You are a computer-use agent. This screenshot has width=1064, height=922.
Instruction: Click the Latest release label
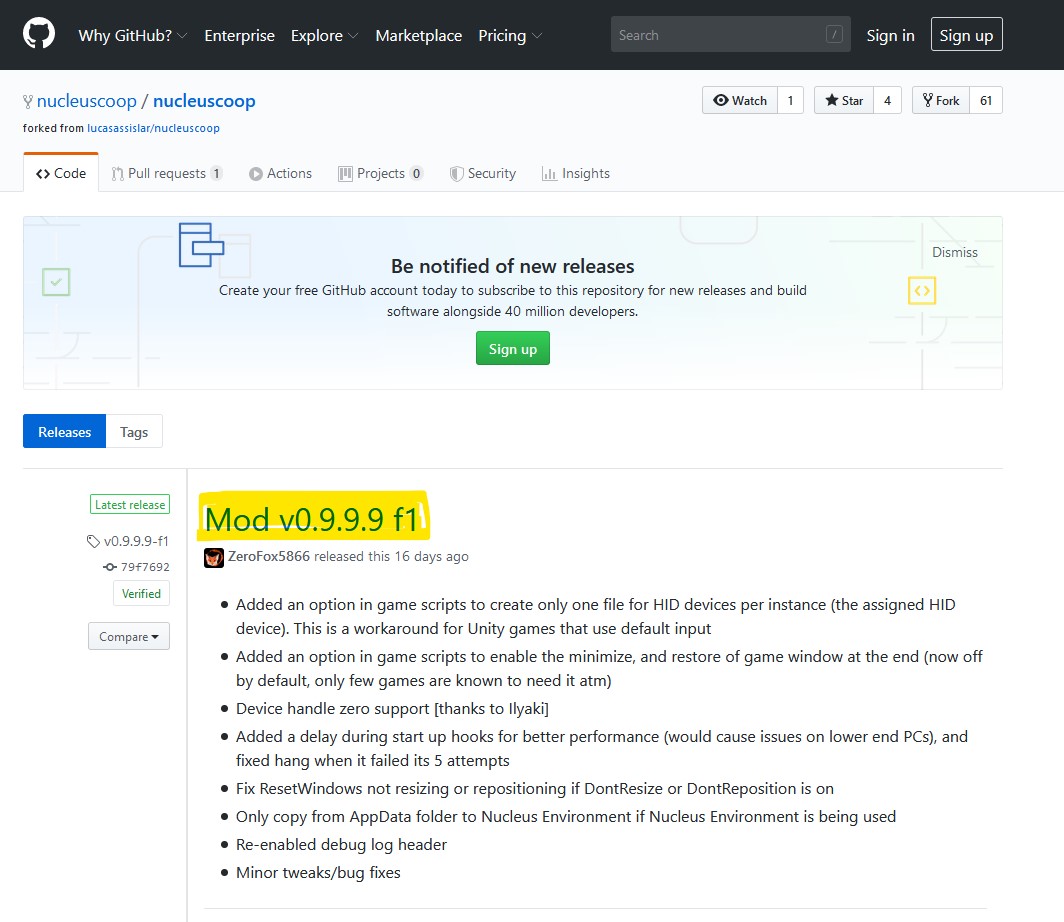(x=130, y=505)
